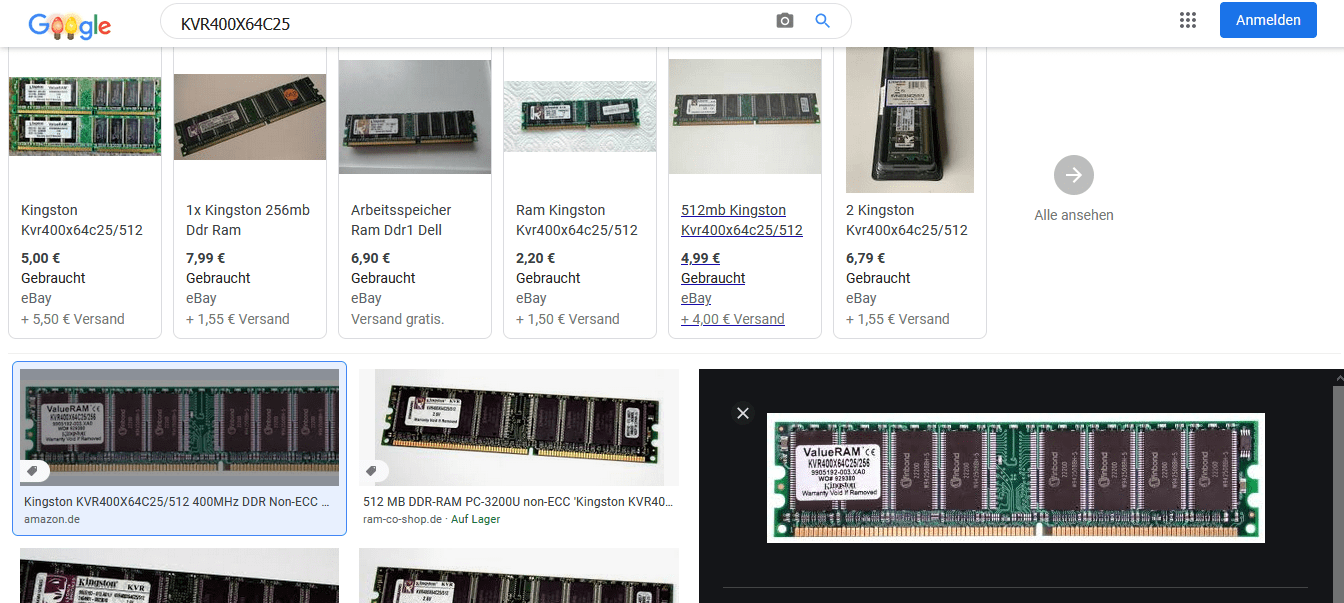This screenshot has height=603, width=1344.
Task: Click the 6,90 € listing product photo
Action: (415, 117)
